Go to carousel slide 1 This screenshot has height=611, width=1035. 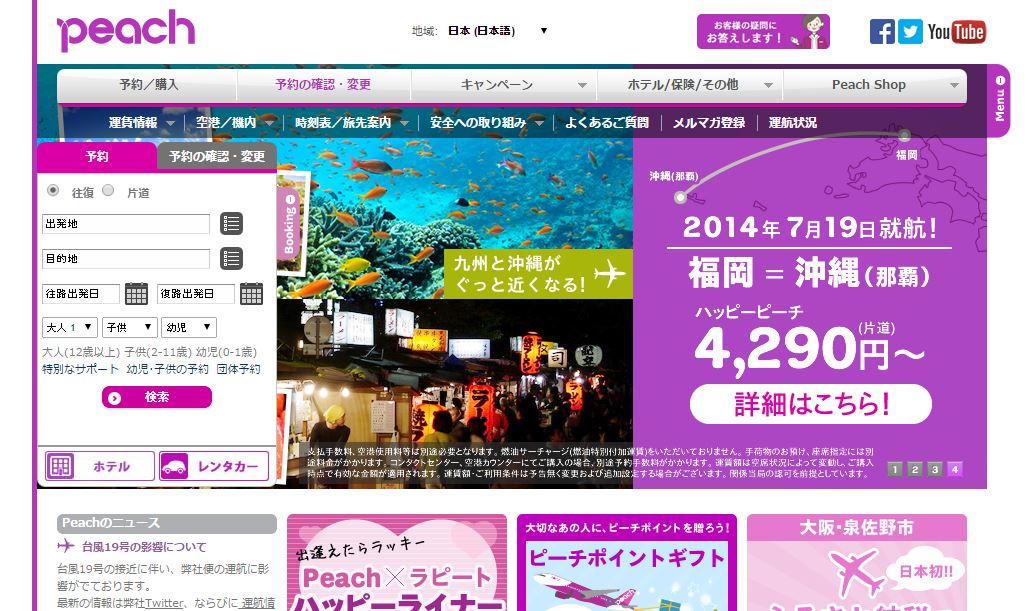point(894,469)
